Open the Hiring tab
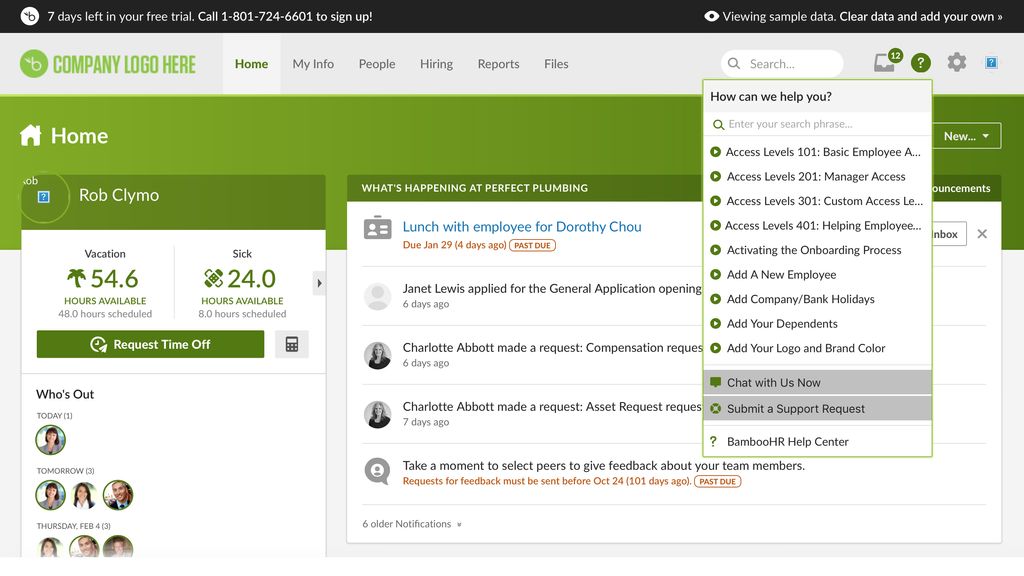The height and width of the screenshot is (576, 1024). [x=436, y=64]
